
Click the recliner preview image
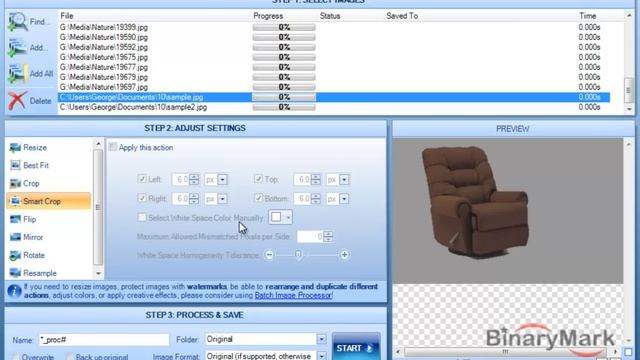click(475, 202)
